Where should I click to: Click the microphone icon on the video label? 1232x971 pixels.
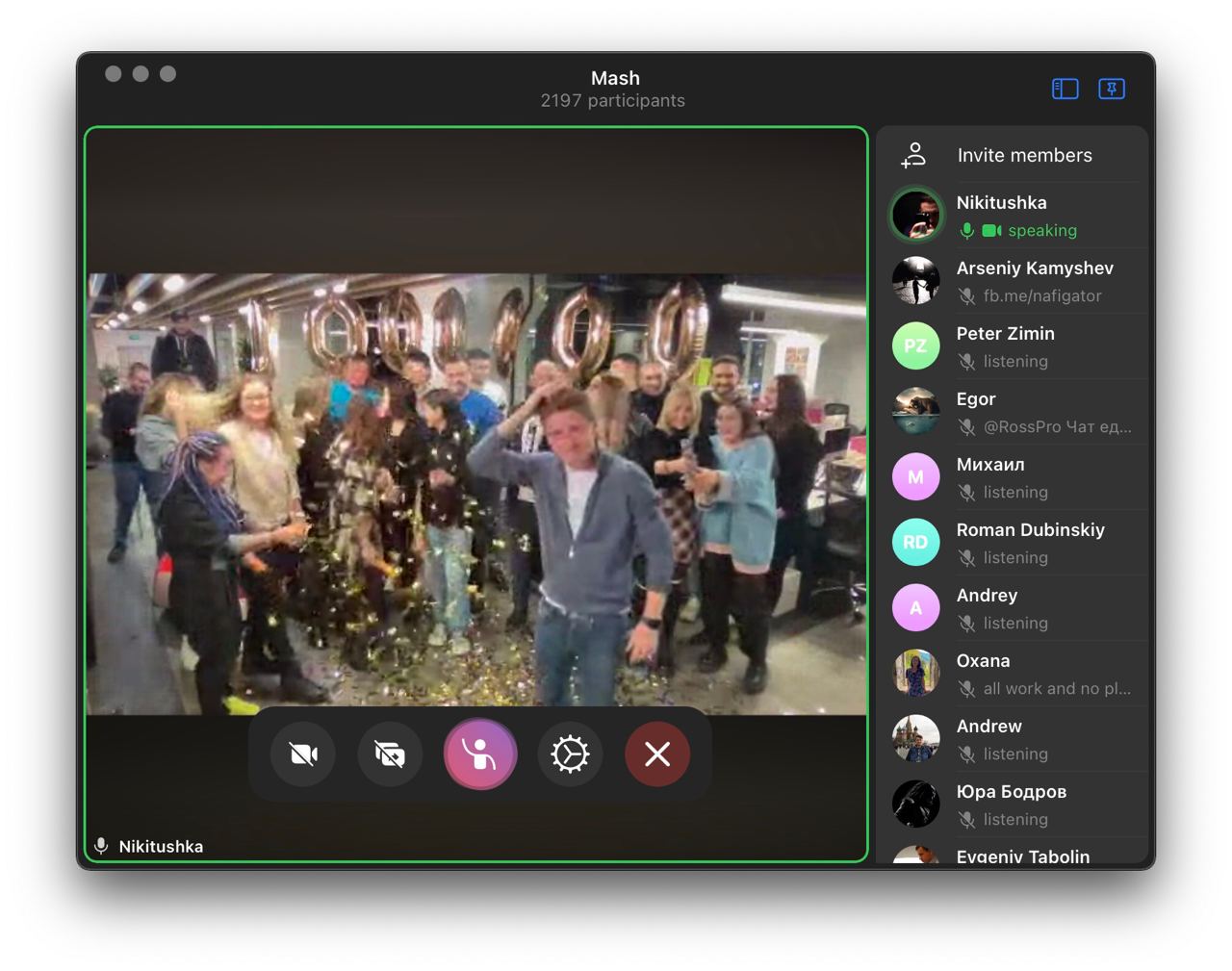click(x=101, y=846)
